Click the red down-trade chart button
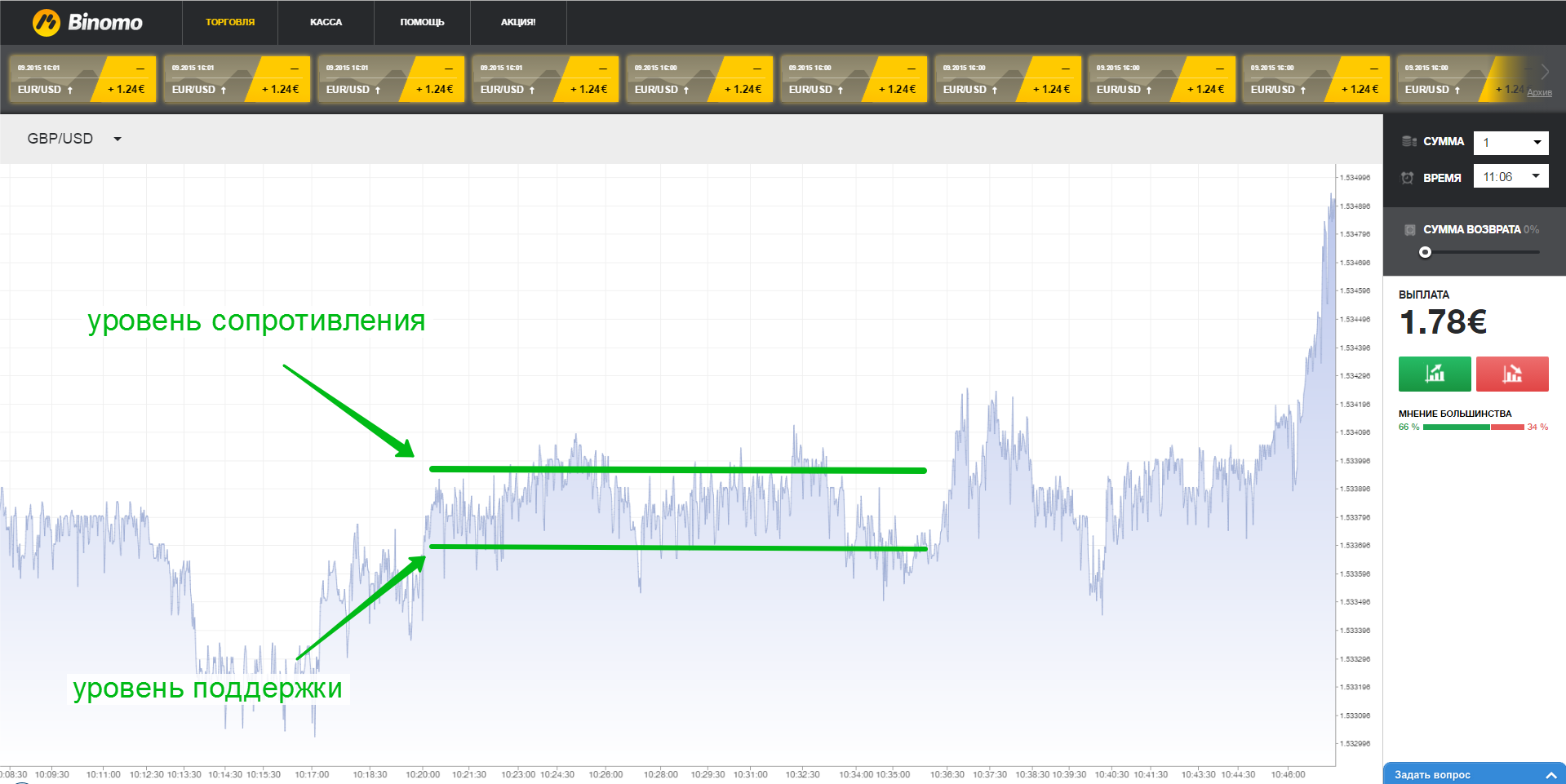 click(x=1512, y=374)
